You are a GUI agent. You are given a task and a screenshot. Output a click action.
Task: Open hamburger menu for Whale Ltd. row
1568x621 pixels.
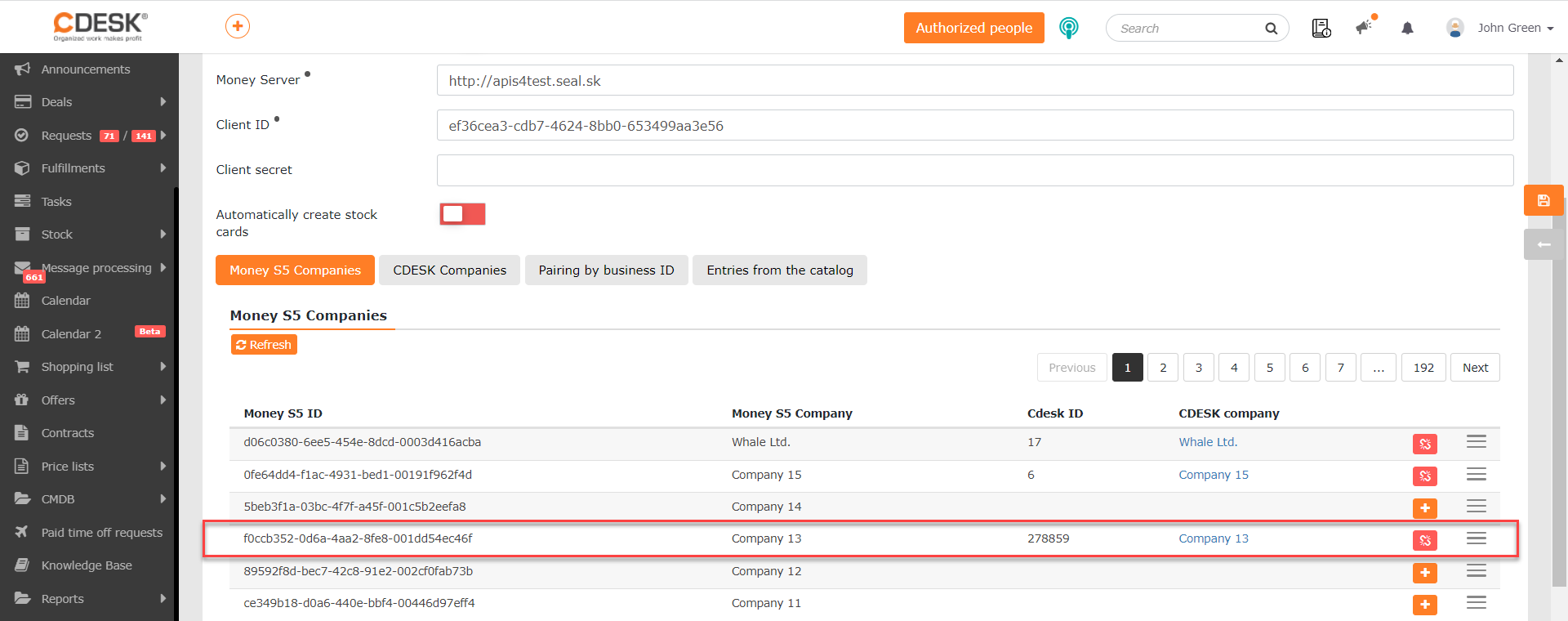pos(1477,442)
